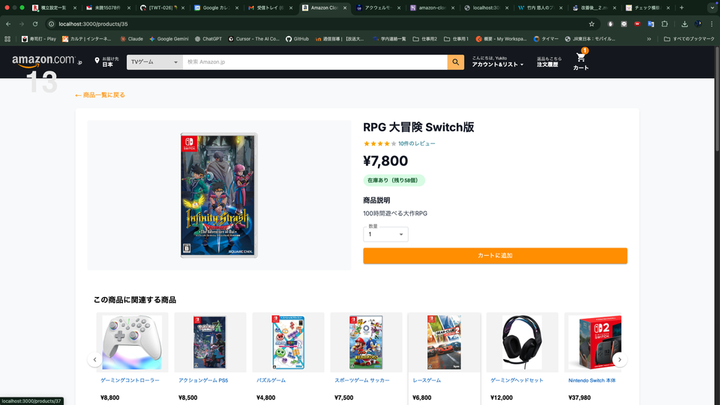
Task: Open the Chrome profile avatar
Action: (x=698, y=24)
